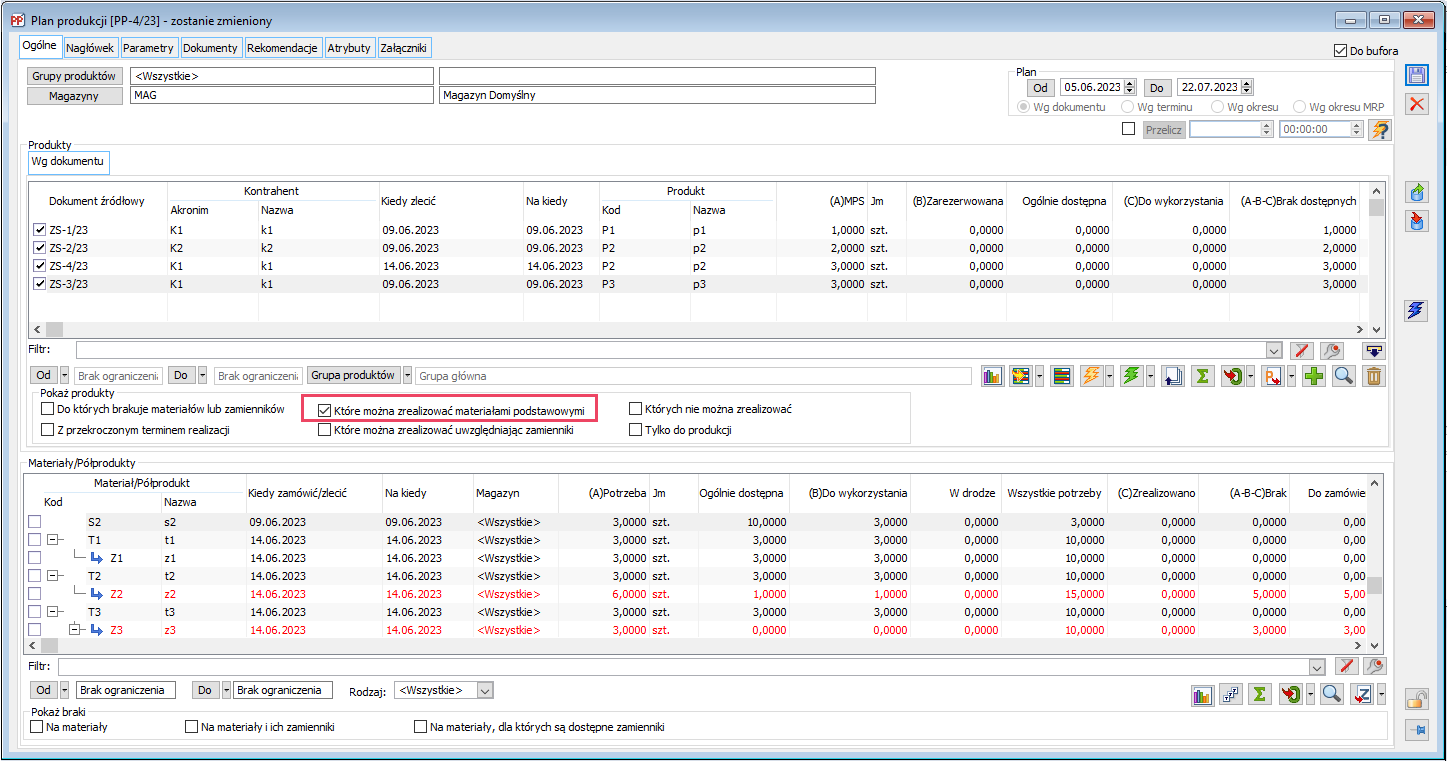The height and width of the screenshot is (761, 1447).
Task: Open the Grupa produktów button dropdown arrow
Action: (407, 376)
